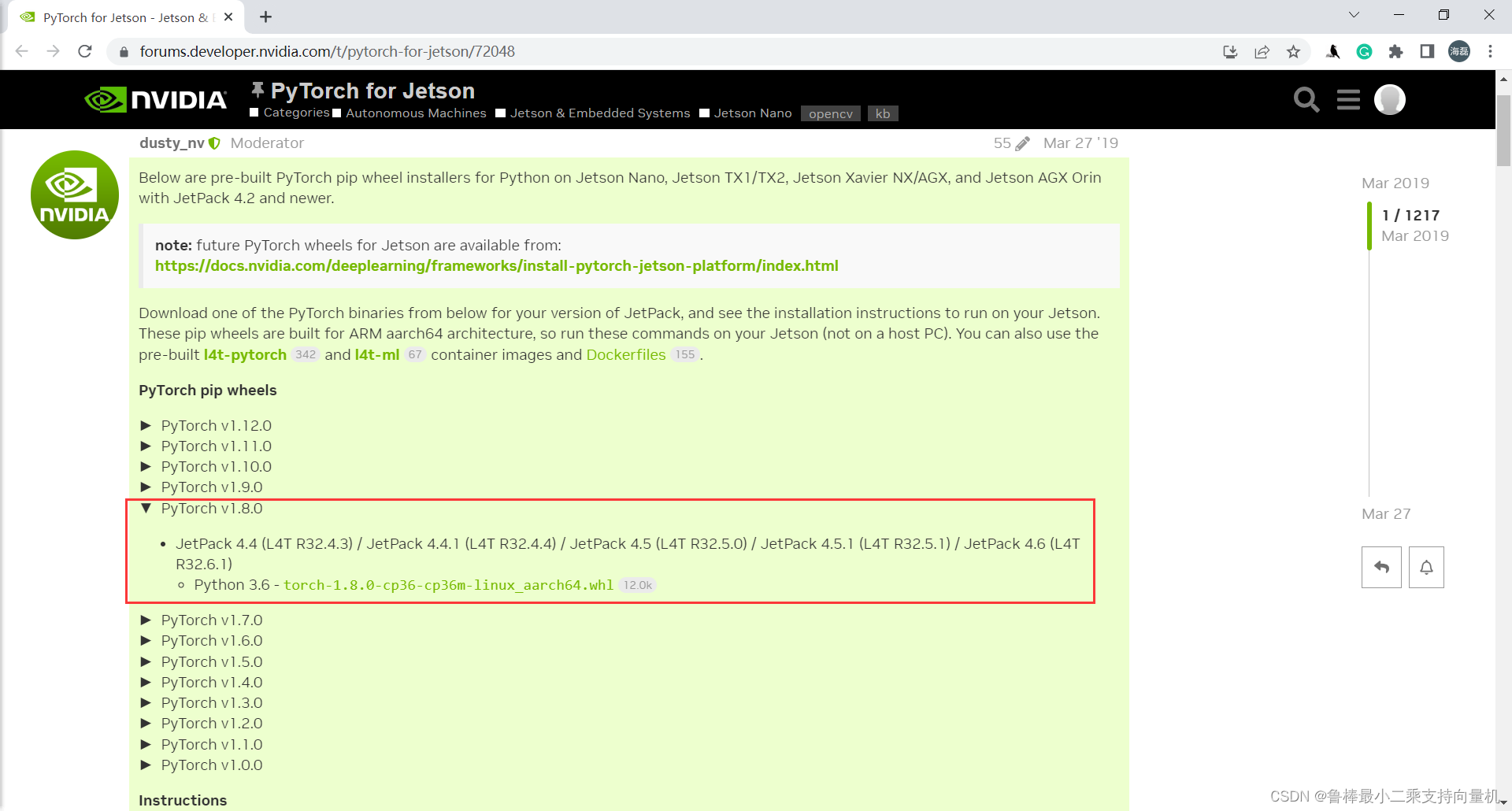Open the l4t-ml link
This screenshot has width=1512, height=811.
pyautogui.click(x=377, y=355)
